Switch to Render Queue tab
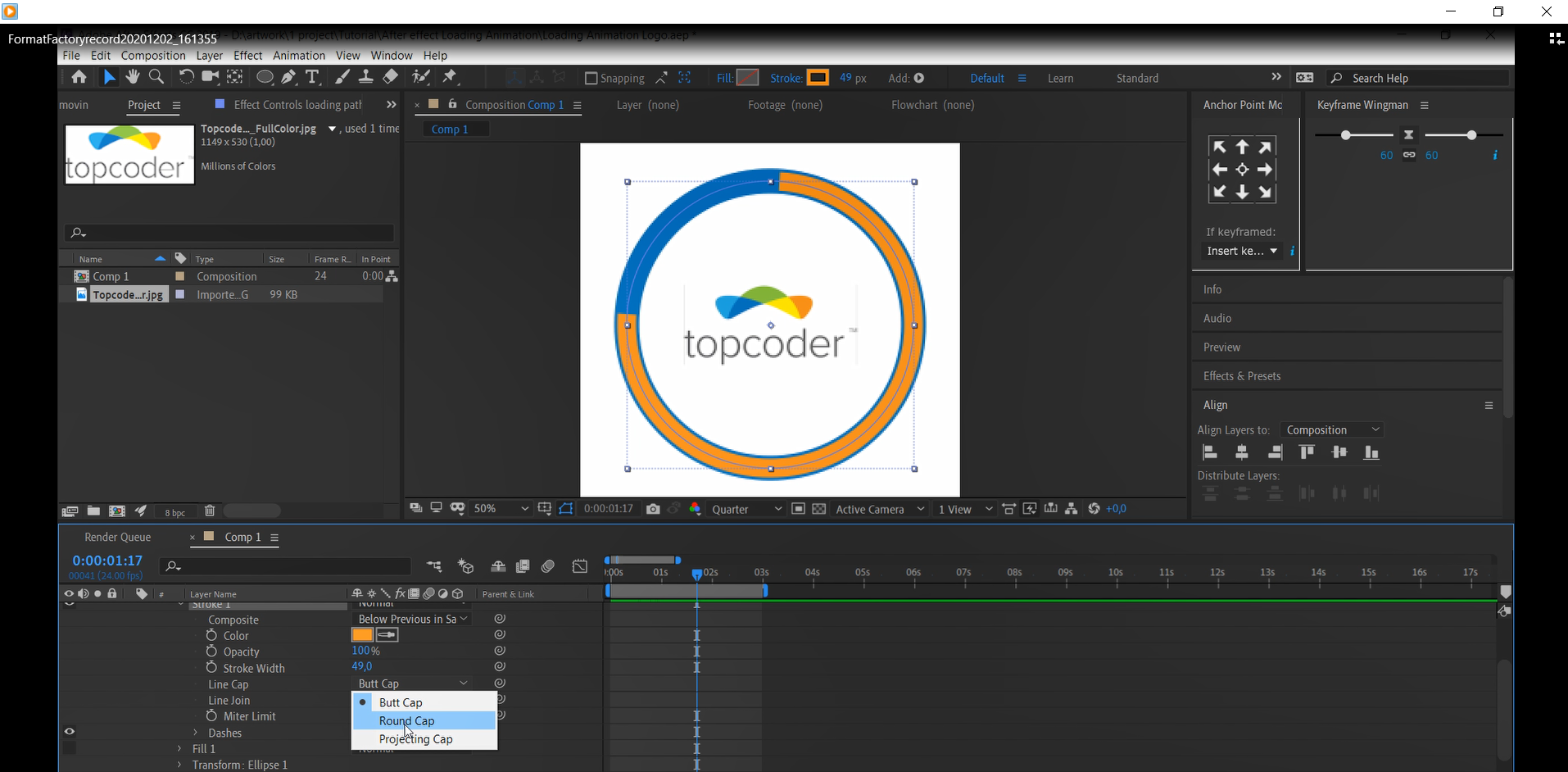1568x772 pixels. (118, 537)
